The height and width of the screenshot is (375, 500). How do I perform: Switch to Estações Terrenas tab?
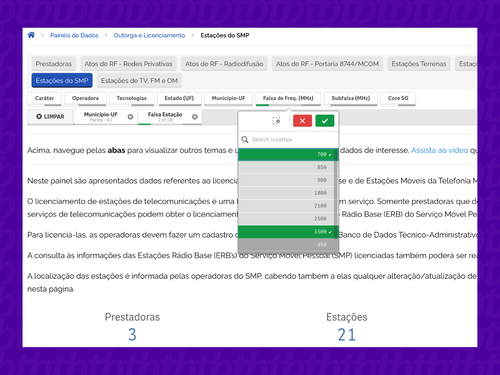point(419,64)
